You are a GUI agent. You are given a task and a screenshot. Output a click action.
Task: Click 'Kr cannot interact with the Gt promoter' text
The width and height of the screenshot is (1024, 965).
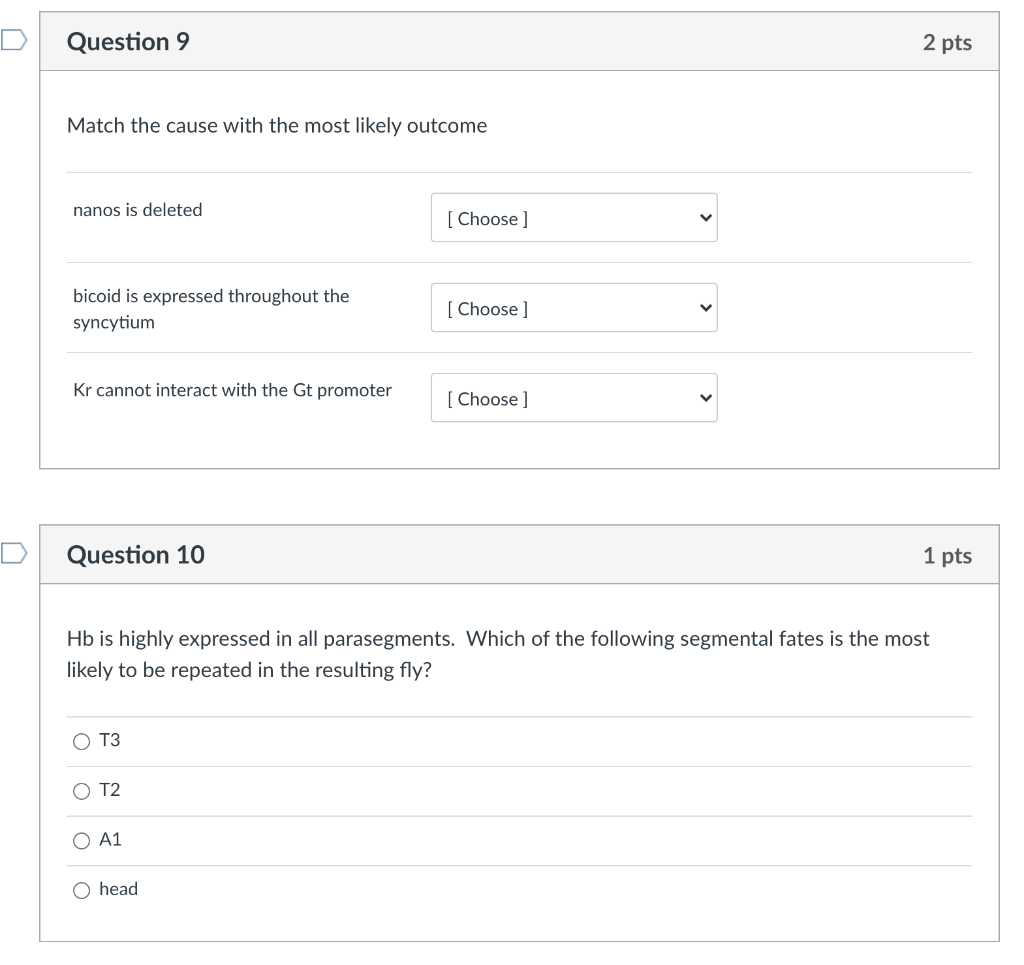[x=232, y=390]
